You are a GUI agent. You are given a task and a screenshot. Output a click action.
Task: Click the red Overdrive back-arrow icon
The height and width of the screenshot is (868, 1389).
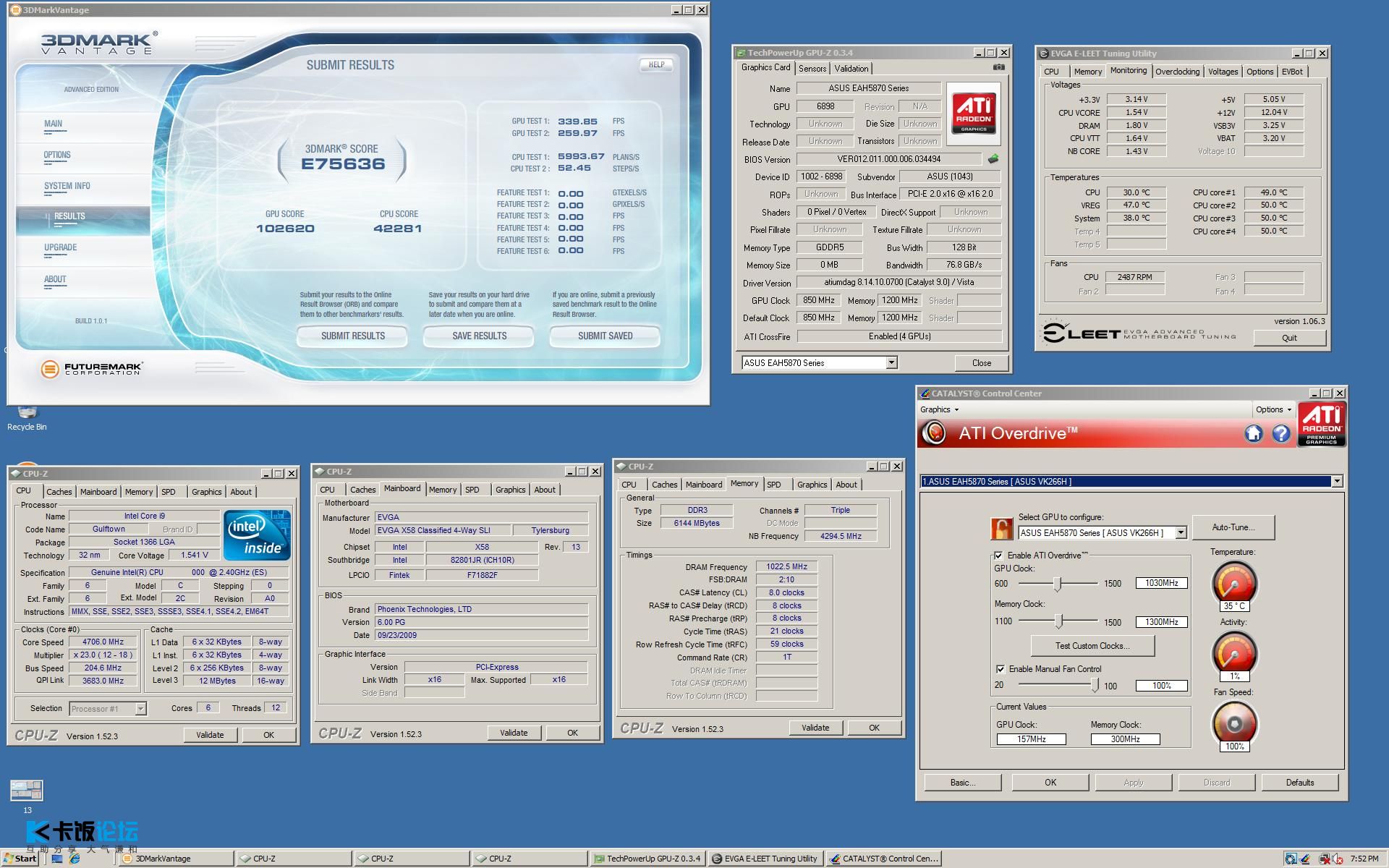pos(935,433)
